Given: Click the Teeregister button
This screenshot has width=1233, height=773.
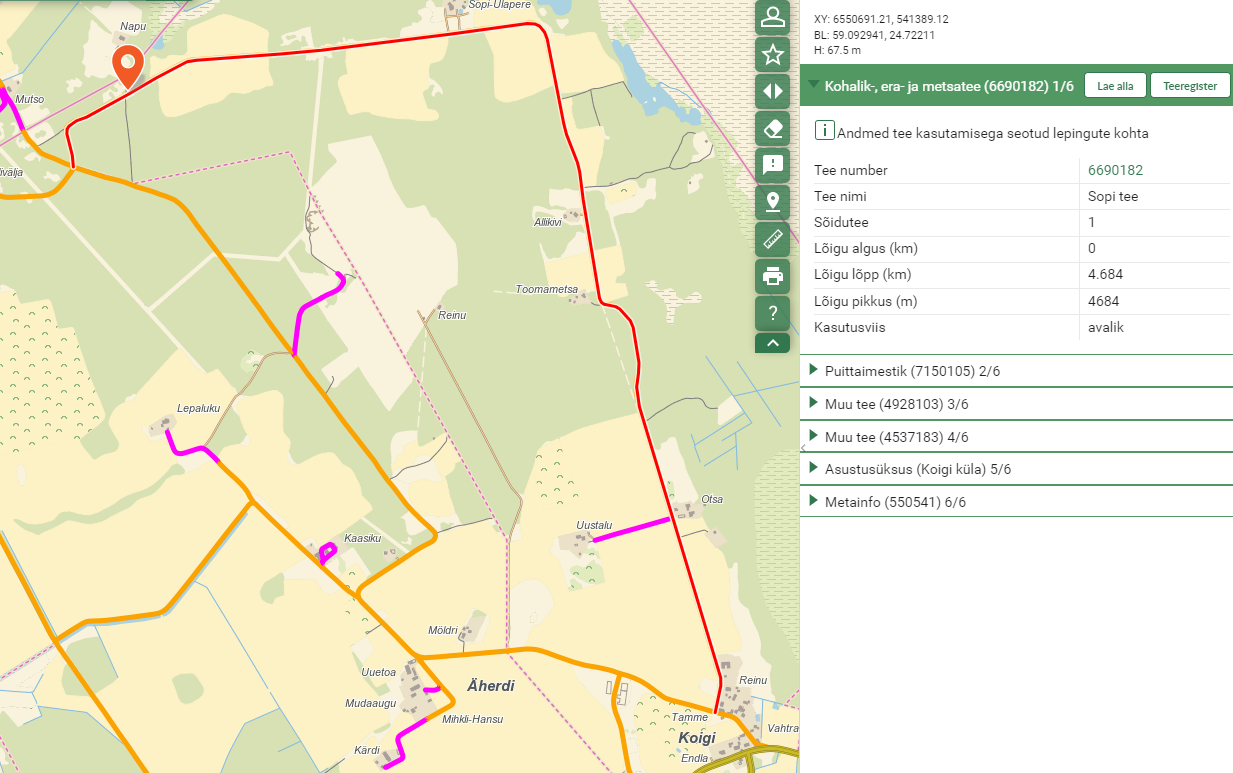Looking at the screenshot, I should [x=1189, y=86].
